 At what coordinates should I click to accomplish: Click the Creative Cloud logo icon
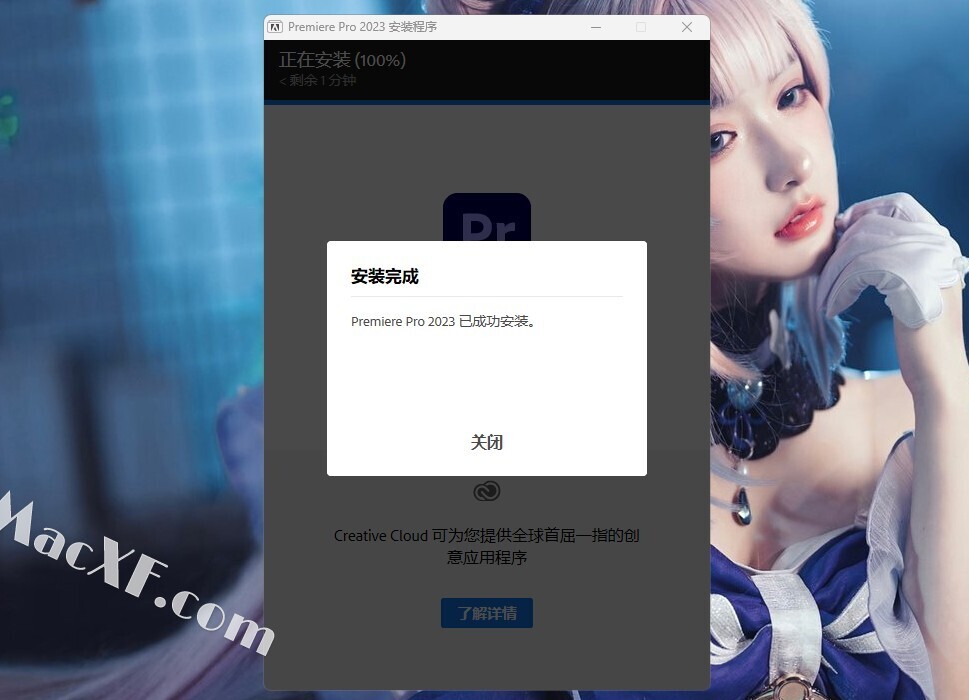click(486, 491)
